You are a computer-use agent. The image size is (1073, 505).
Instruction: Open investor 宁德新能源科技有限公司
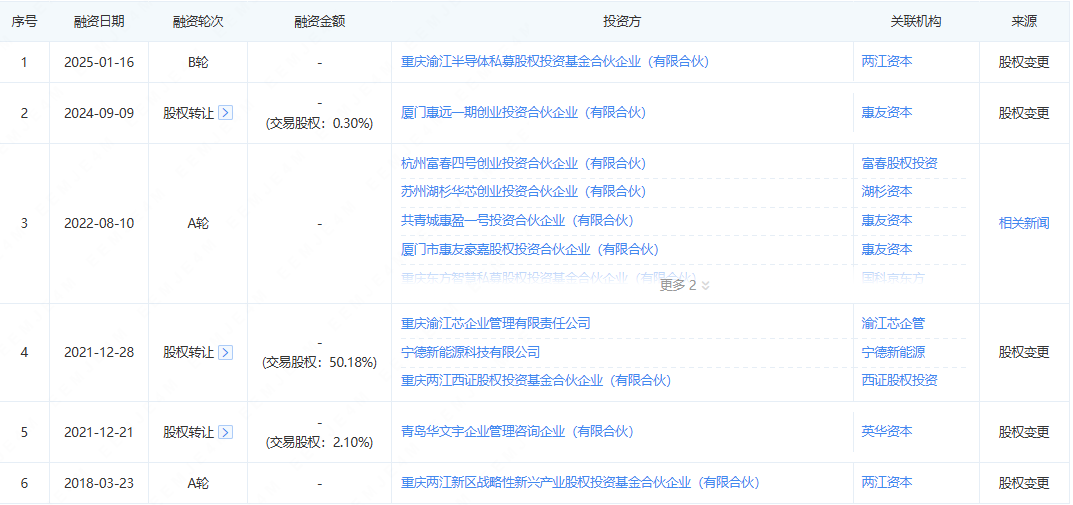(470, 352)
